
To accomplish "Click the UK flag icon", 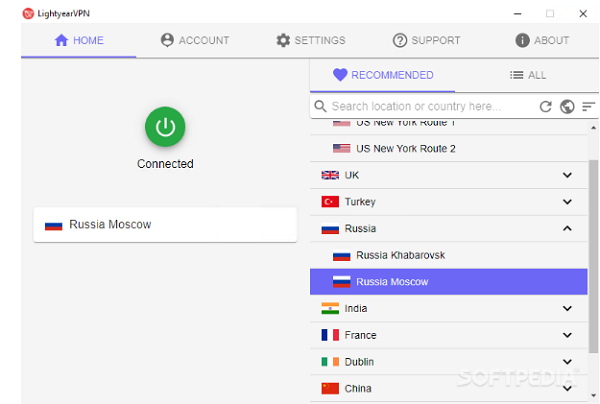I will (330, 175).
